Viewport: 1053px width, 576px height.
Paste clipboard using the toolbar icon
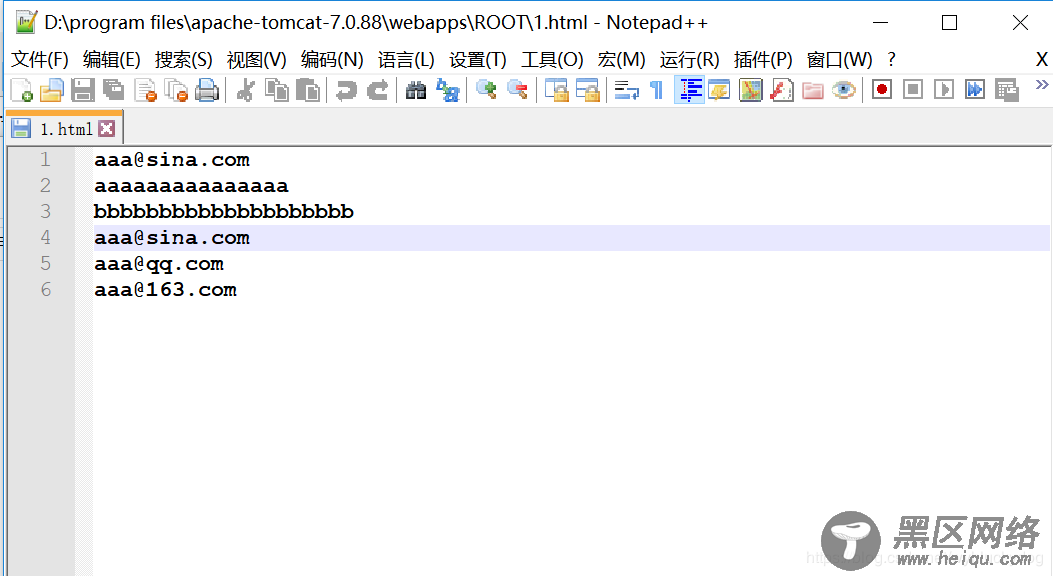308,90
